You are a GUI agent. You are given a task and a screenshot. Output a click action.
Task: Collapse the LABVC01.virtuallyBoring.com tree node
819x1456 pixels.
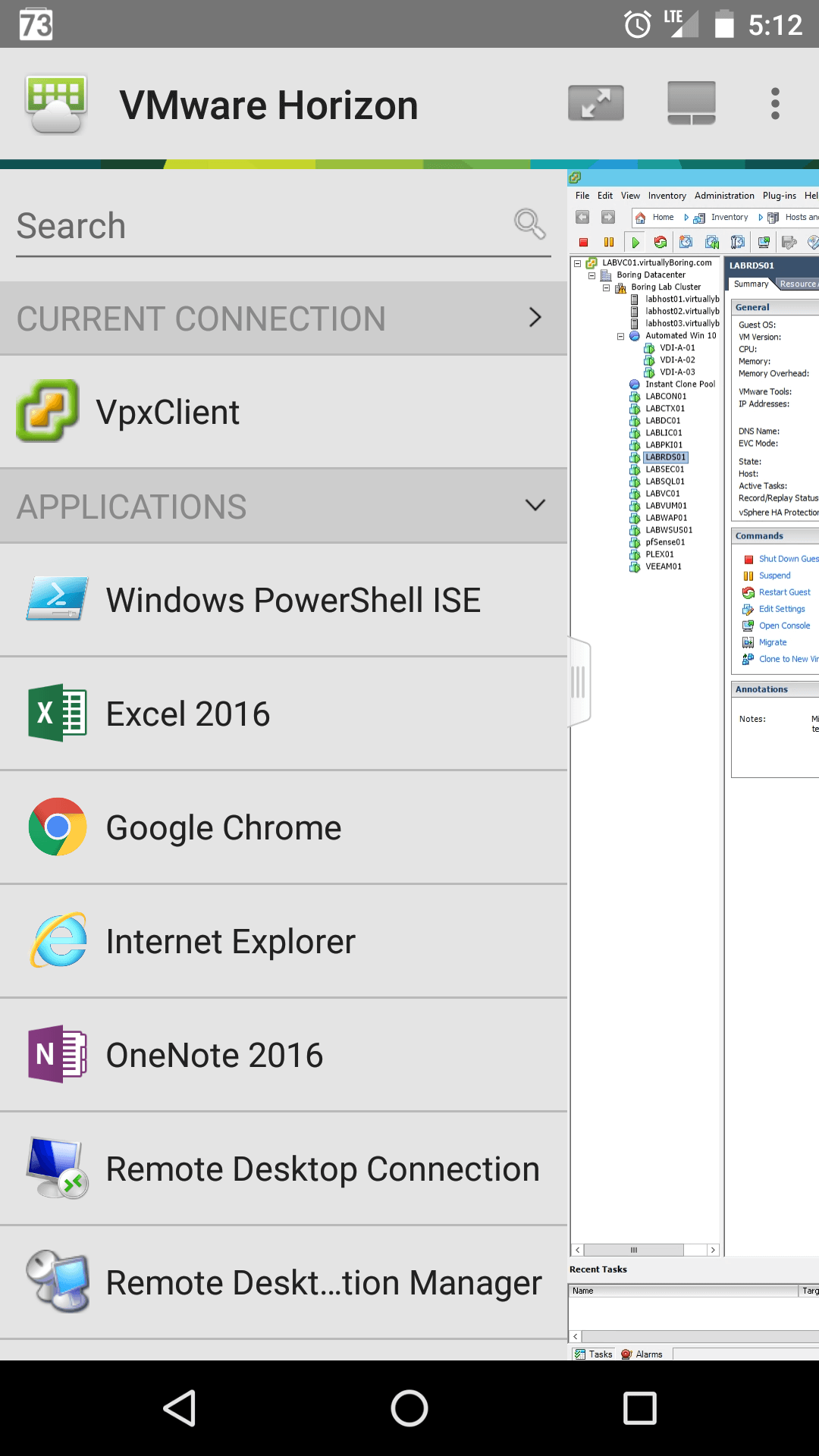[578, 263]
